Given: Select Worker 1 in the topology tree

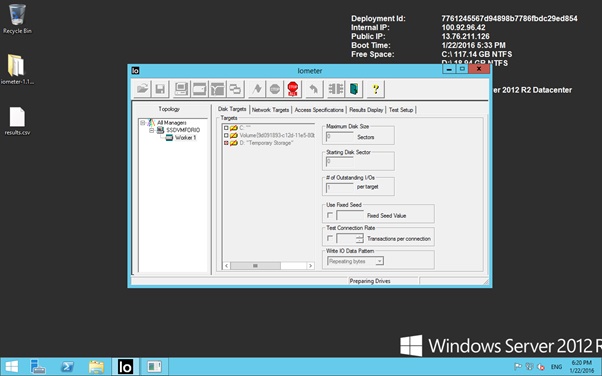Looking at the screenshot, I should pyautogui.click(x=185, y=137).
